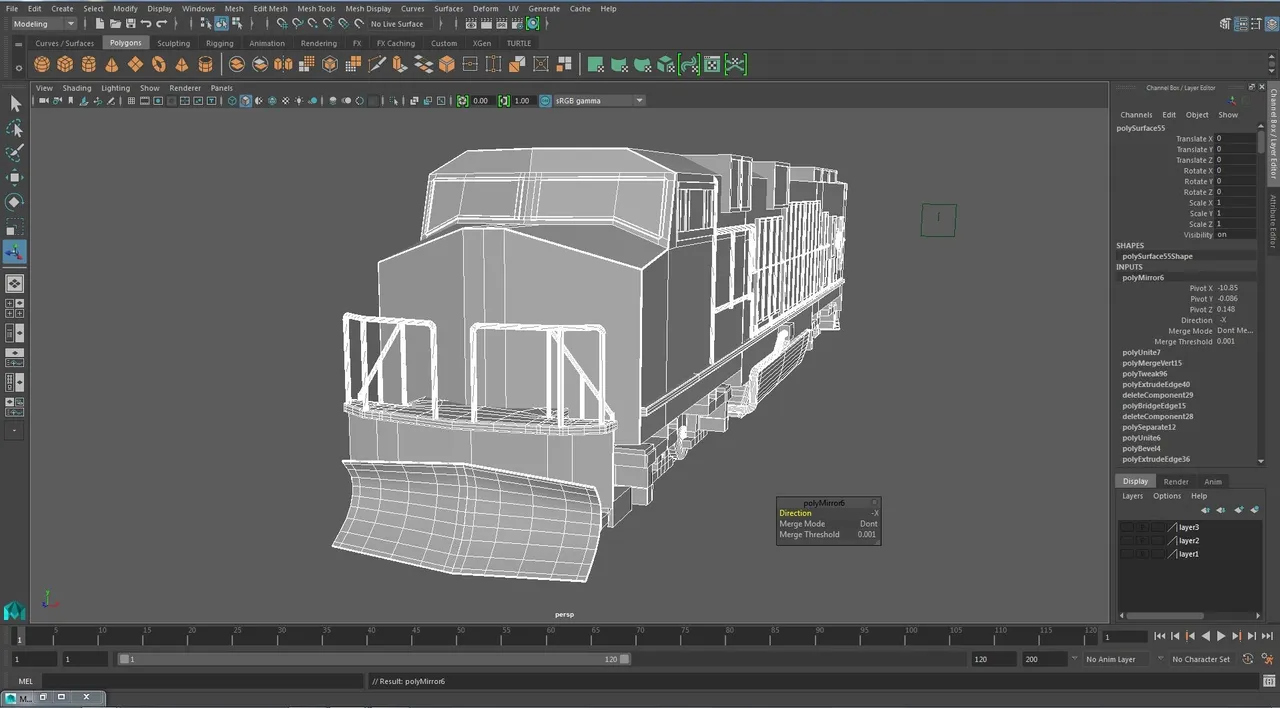Image resolution: width=1280 pixels, height=708 pixels.
Task: Create new layer from selected objects icon
Action: [1255, 510]
